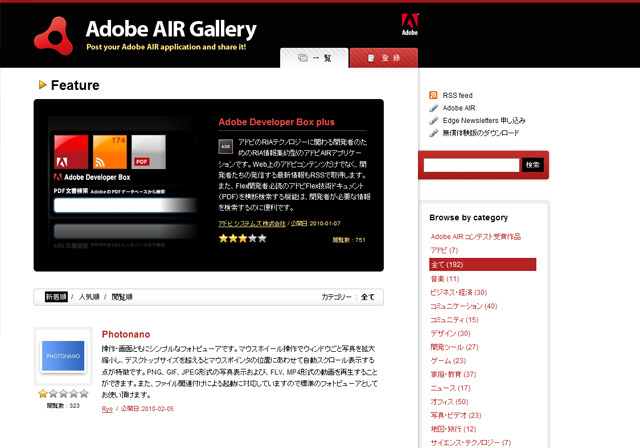Click the fifth star of Adobe Developer Box plus

tap(262, 238)
